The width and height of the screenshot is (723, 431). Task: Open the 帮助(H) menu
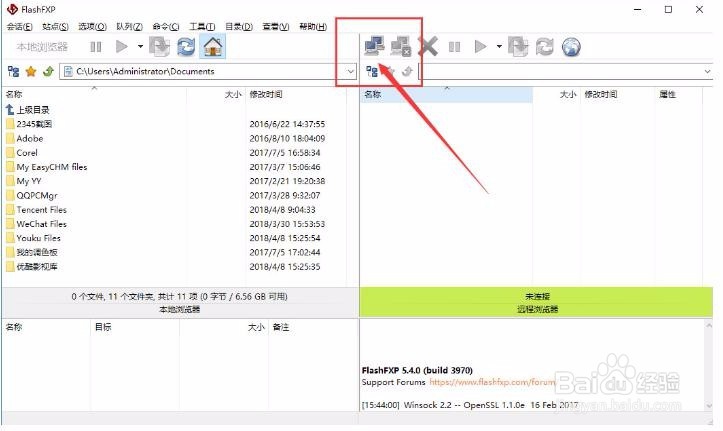313,27
